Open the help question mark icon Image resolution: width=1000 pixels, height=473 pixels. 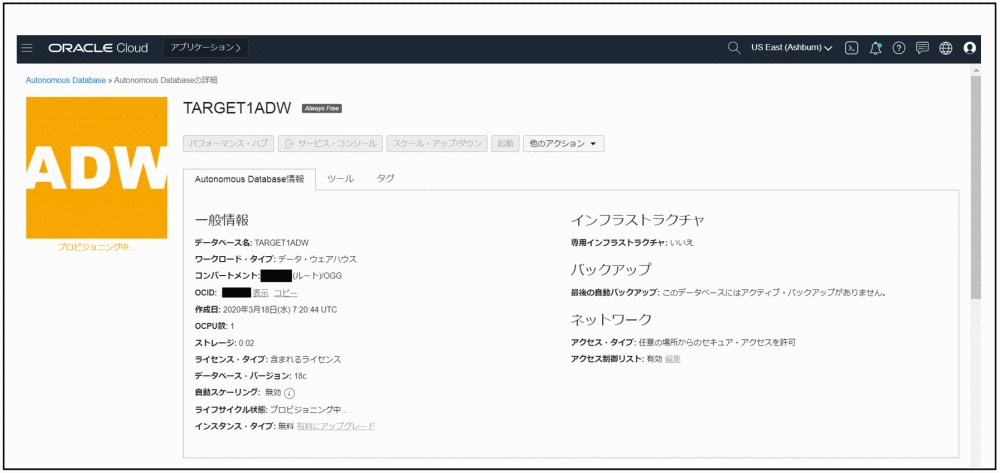(899, 48)
